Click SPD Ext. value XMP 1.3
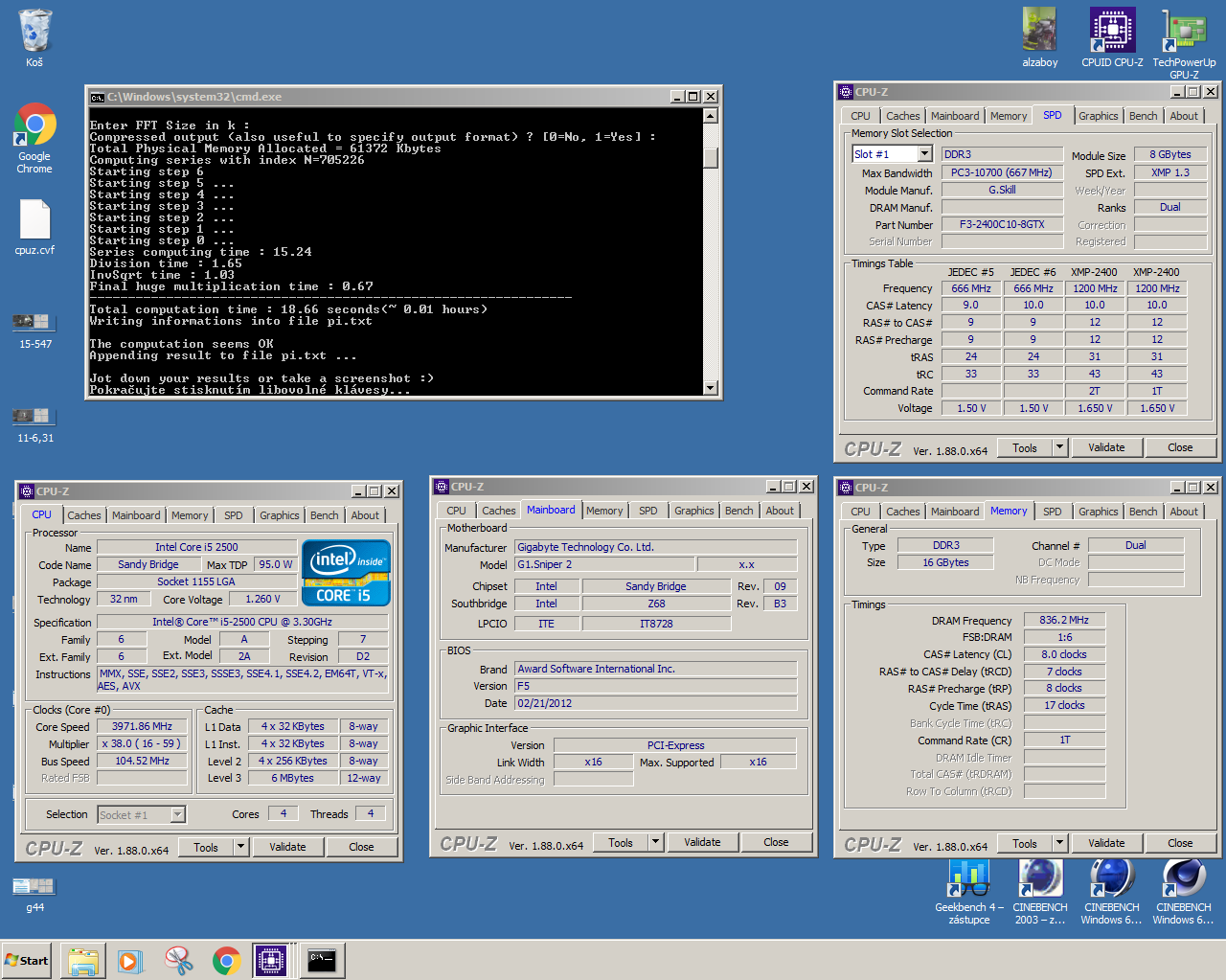The height and width of the screenshot is (980, 1226). pos(1170,172)
